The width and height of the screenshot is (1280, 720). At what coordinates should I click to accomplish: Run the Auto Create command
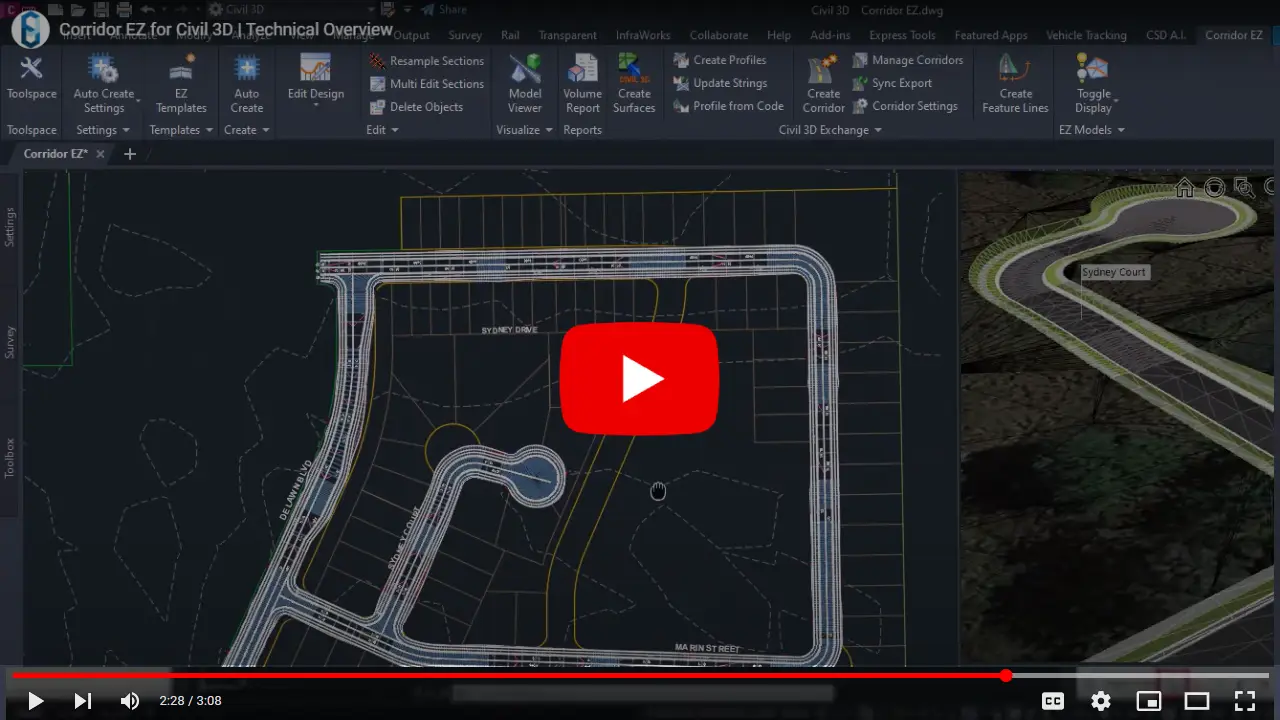(x=246, y=84)
